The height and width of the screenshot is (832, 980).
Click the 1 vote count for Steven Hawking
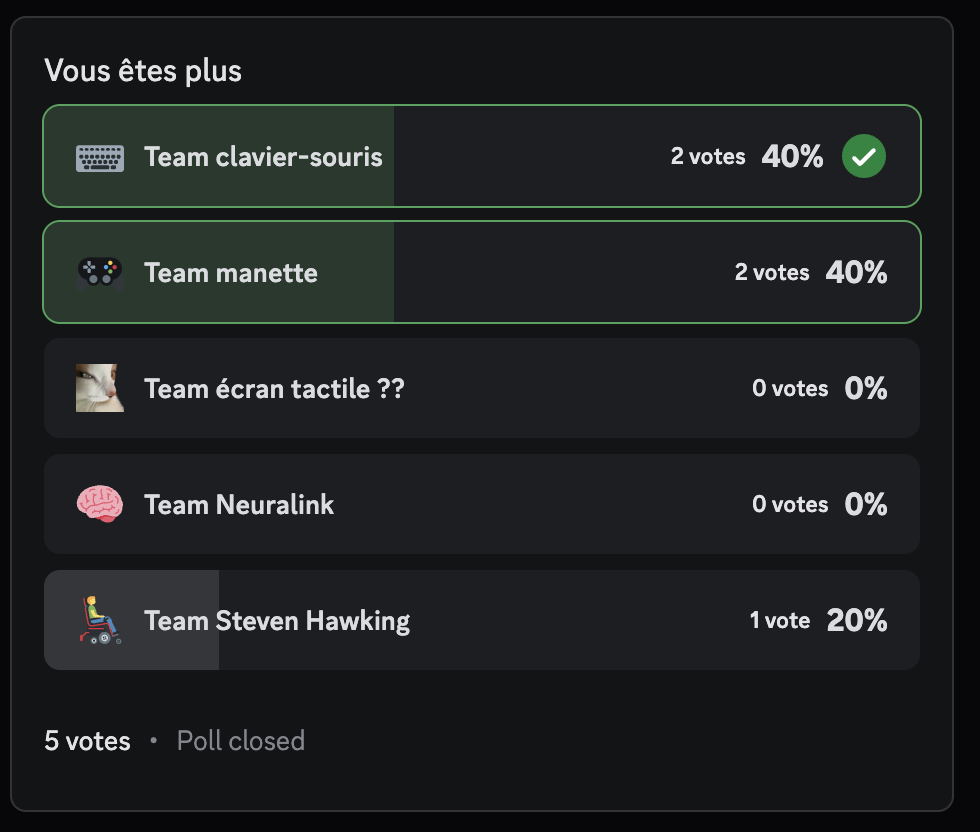coord(780,620)
